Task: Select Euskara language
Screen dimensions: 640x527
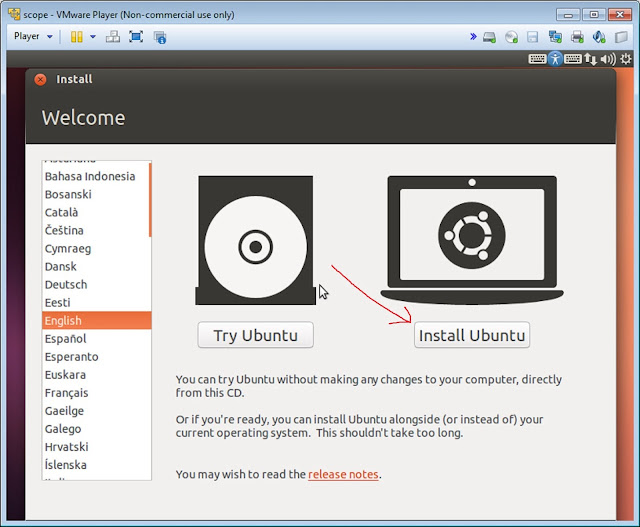Action: (x=96, y=374)
